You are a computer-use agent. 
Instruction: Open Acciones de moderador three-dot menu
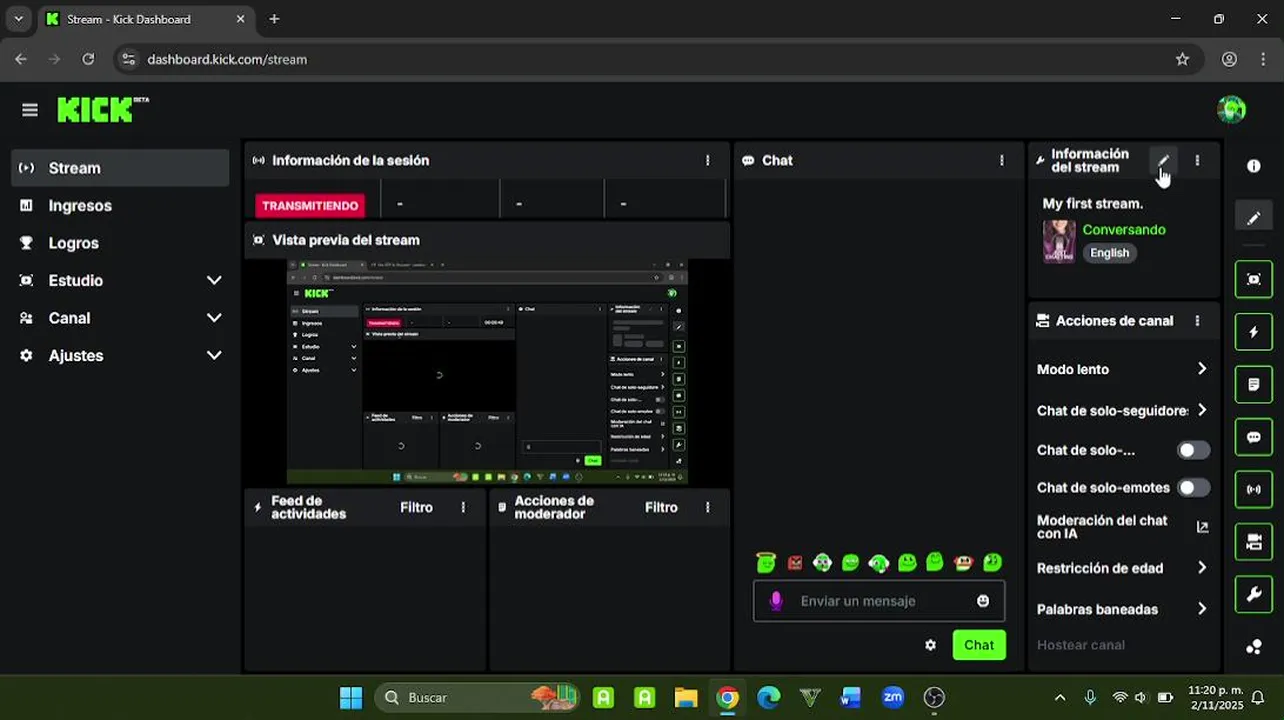(708, 508)
